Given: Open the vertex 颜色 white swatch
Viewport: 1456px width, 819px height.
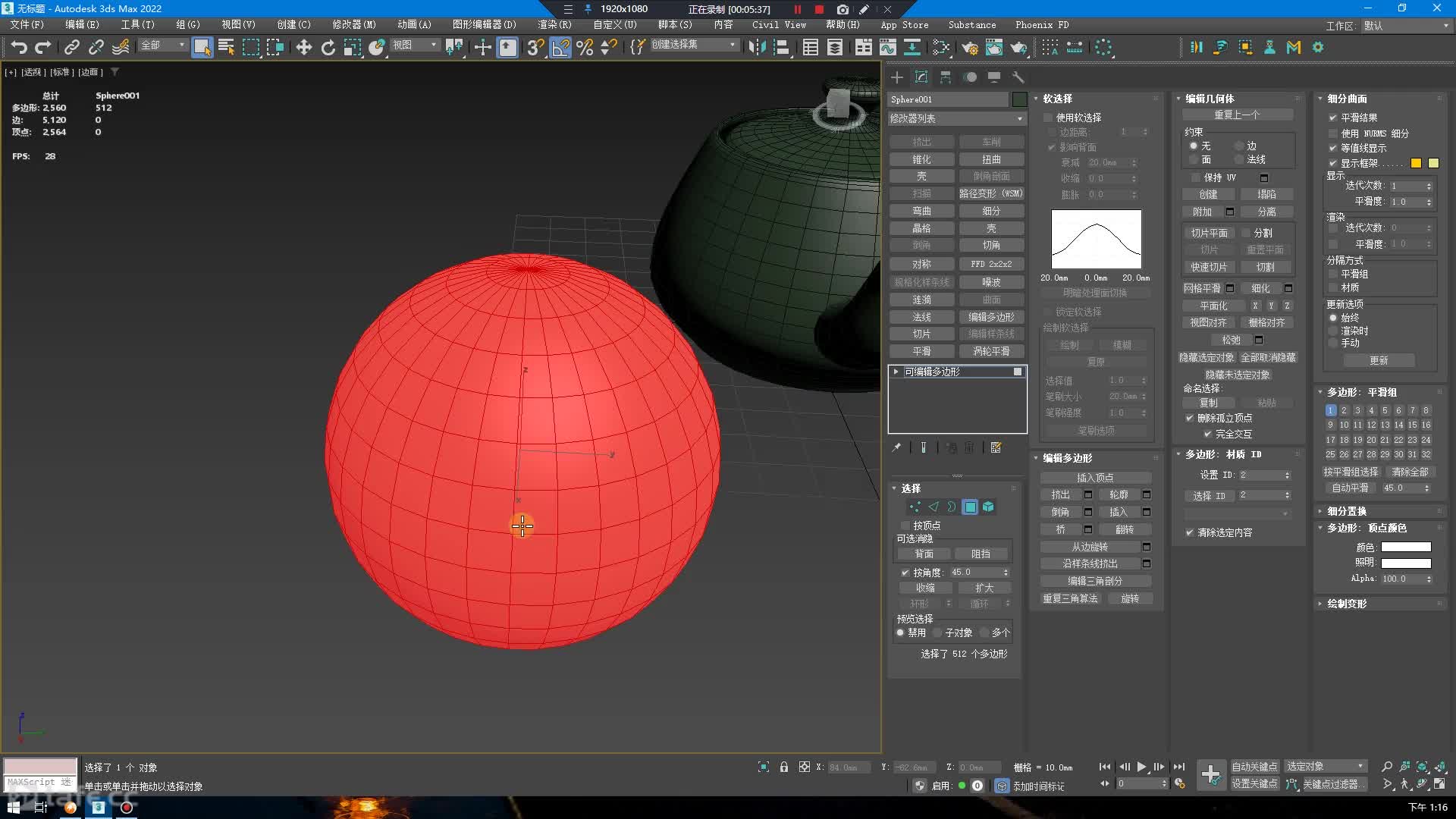Looking at the screenshot, I should point(1406,548).
